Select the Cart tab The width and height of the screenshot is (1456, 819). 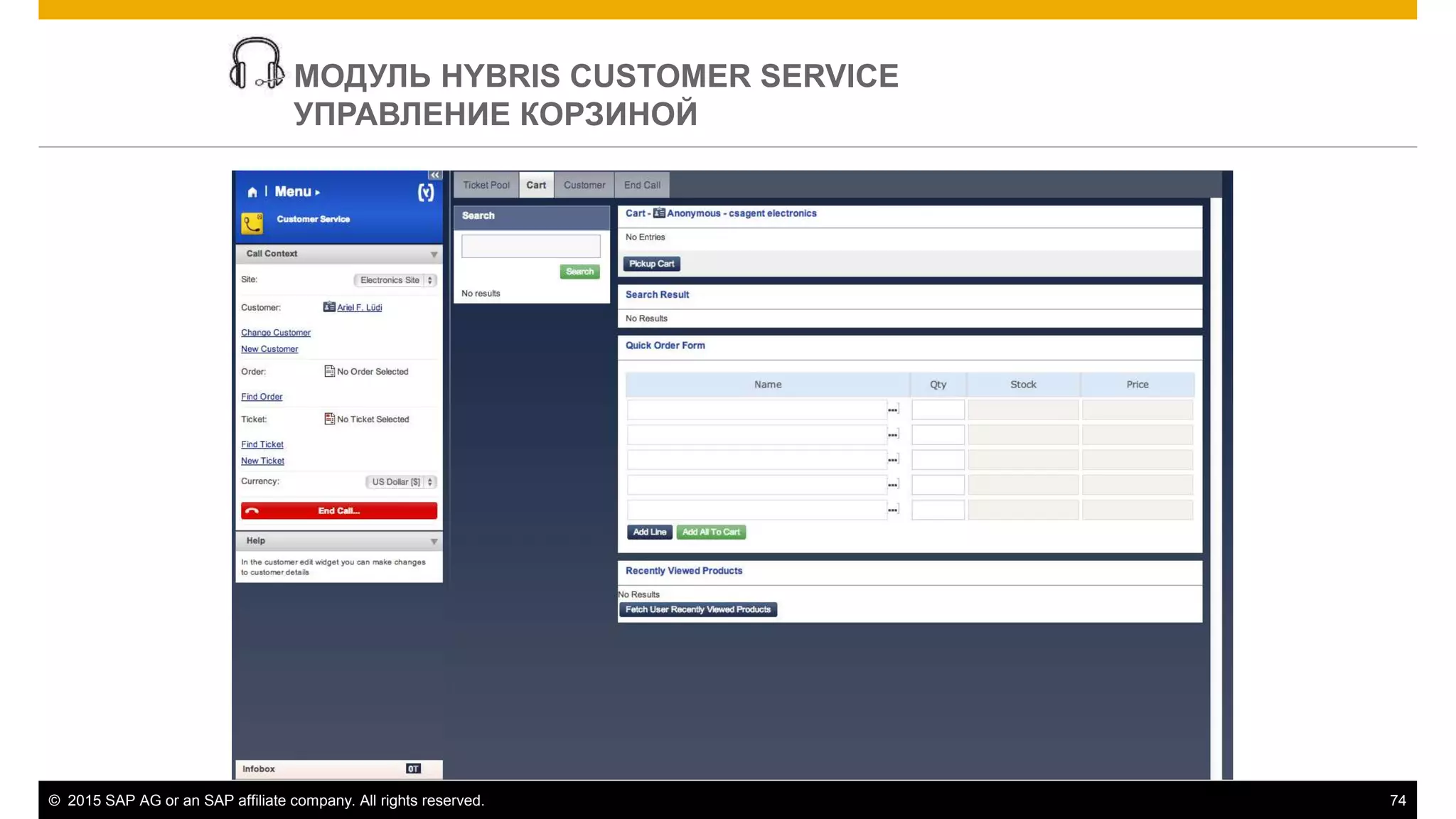click(x=536, y=185)
